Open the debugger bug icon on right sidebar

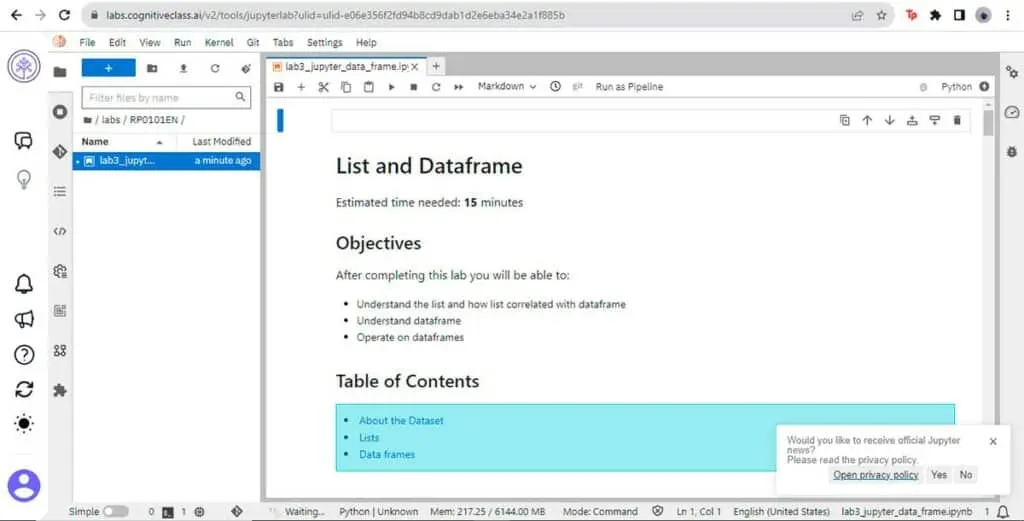pos(1012,151)
